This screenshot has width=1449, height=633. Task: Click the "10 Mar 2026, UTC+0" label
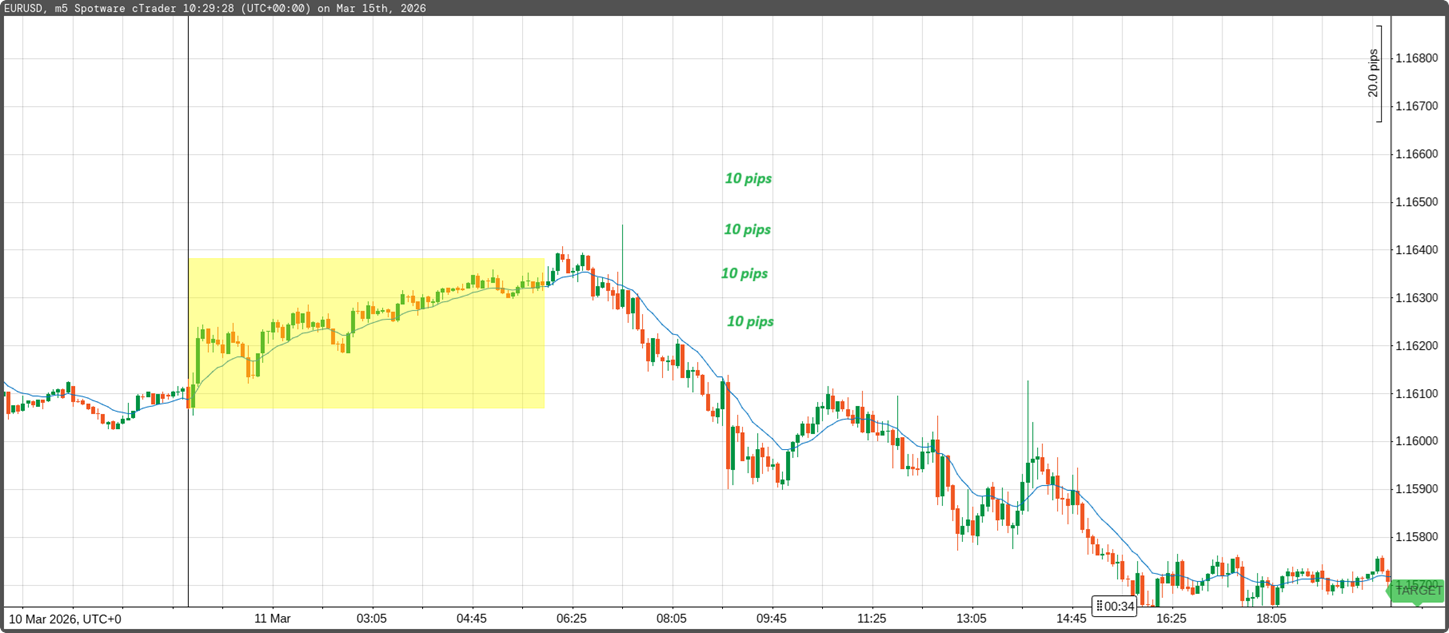click(66, 619)
